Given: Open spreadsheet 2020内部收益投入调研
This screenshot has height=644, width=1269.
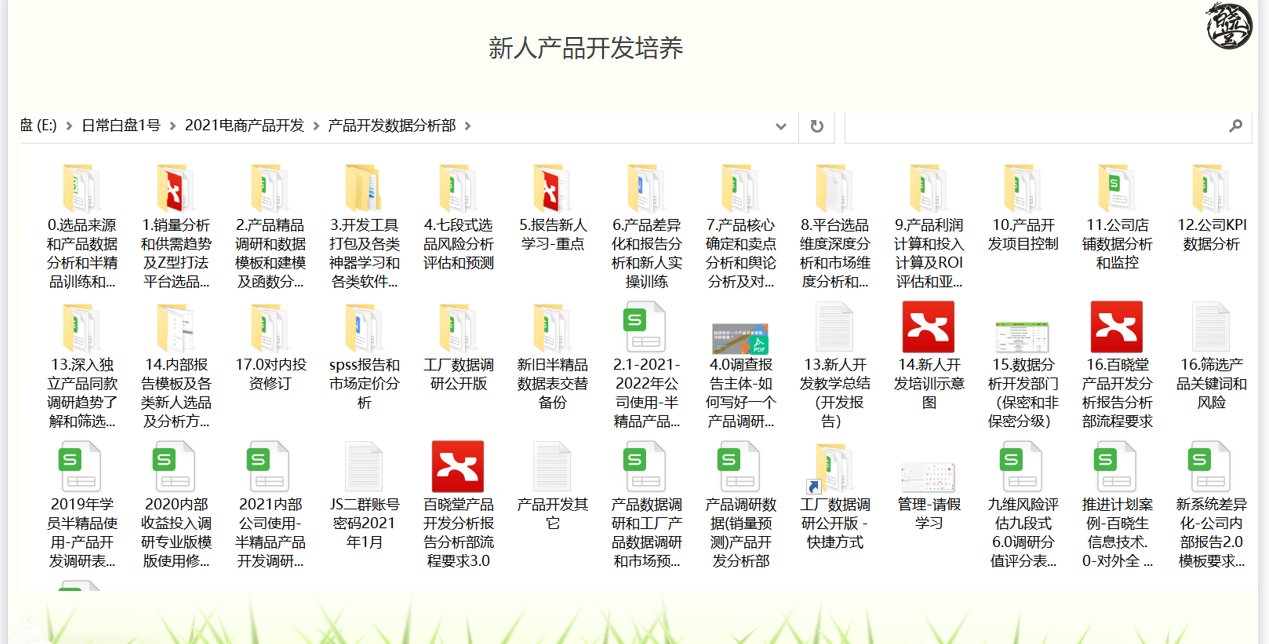Looking at the screenshot, I should click(175, 505).
